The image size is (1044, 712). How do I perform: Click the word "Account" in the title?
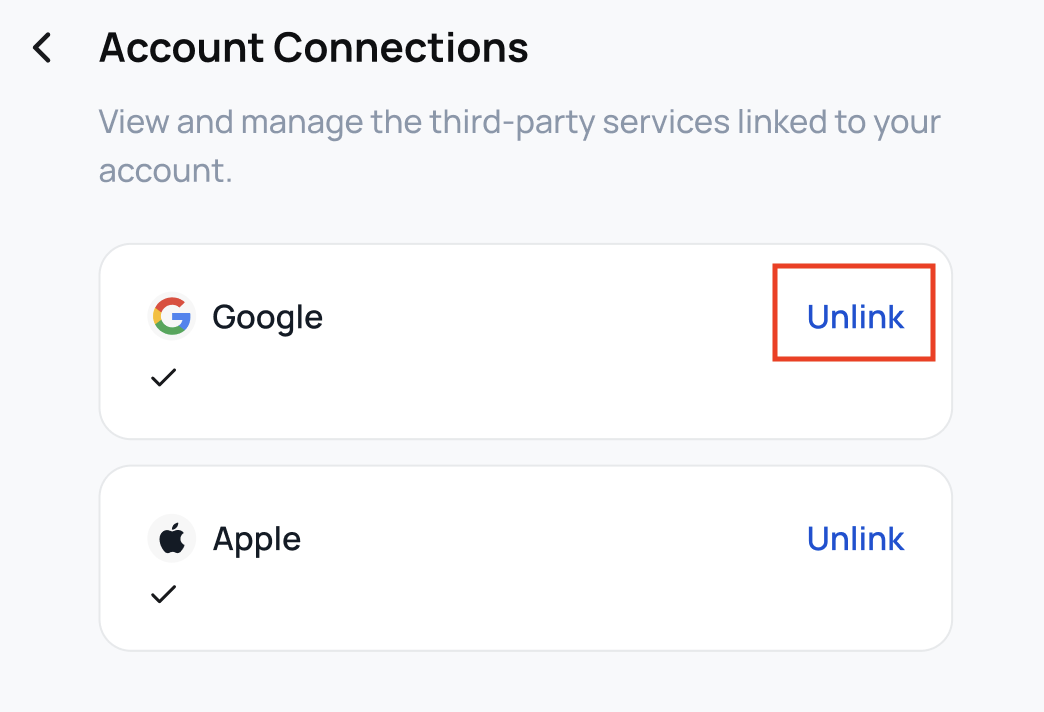(181, 47)
